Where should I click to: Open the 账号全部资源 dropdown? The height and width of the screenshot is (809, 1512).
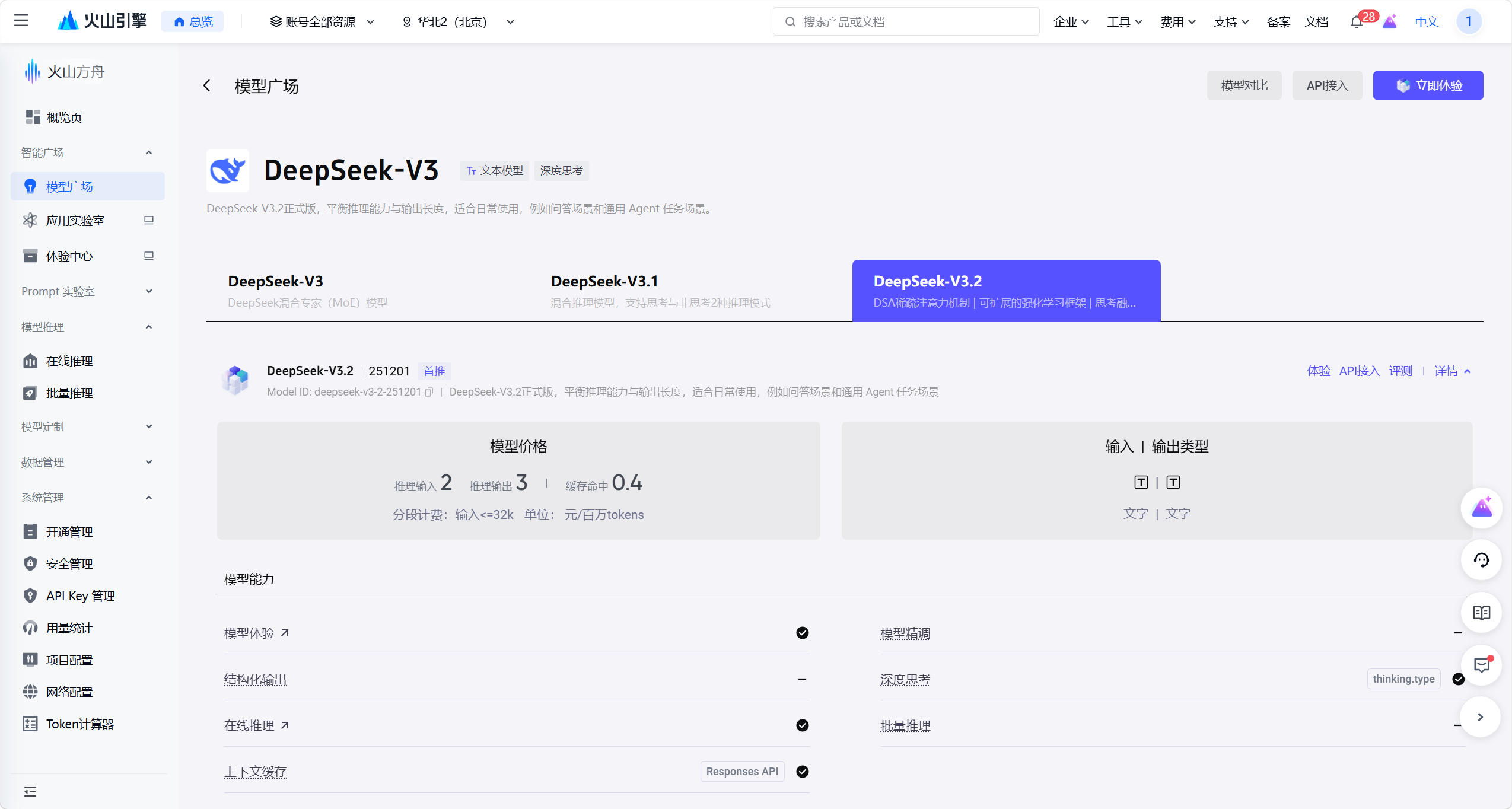(x=323, y=22)
